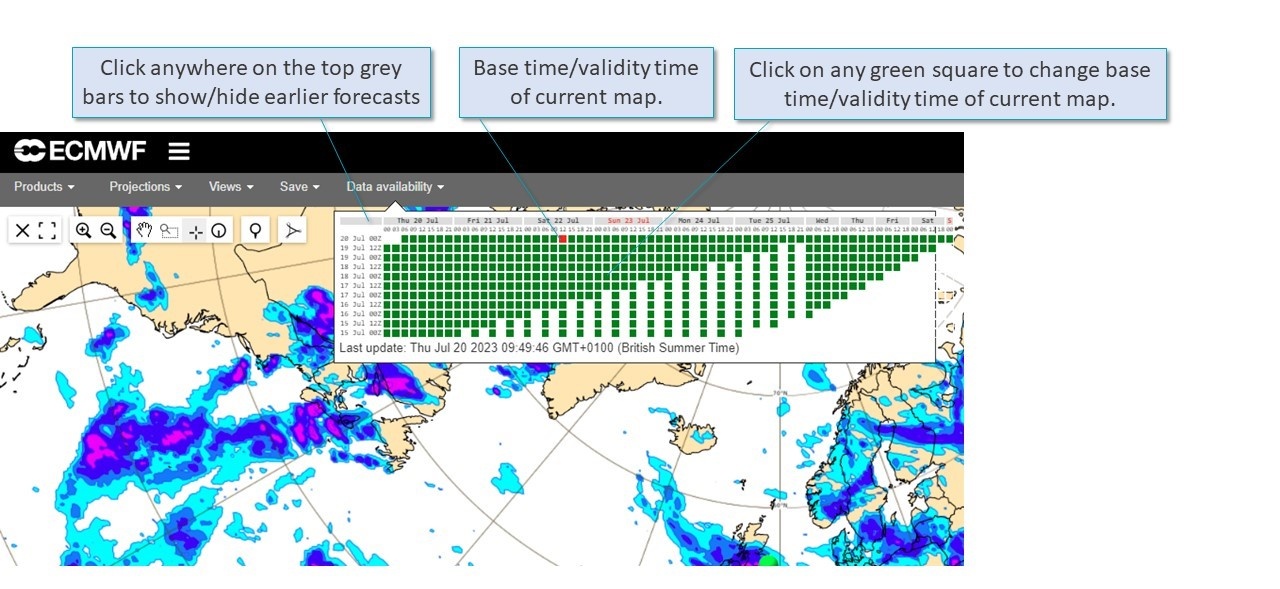Expand the Views dropdown
The height and width of the screenshot is (589, 1280).
pyautogui.click(x=228, y=187)
